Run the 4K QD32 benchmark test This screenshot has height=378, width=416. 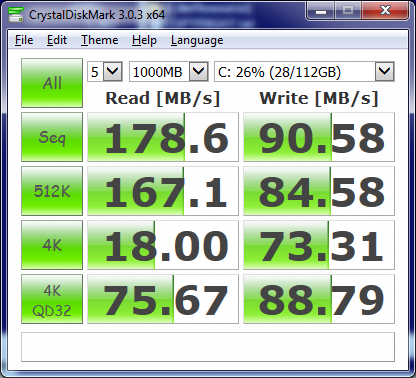(52, 299)
